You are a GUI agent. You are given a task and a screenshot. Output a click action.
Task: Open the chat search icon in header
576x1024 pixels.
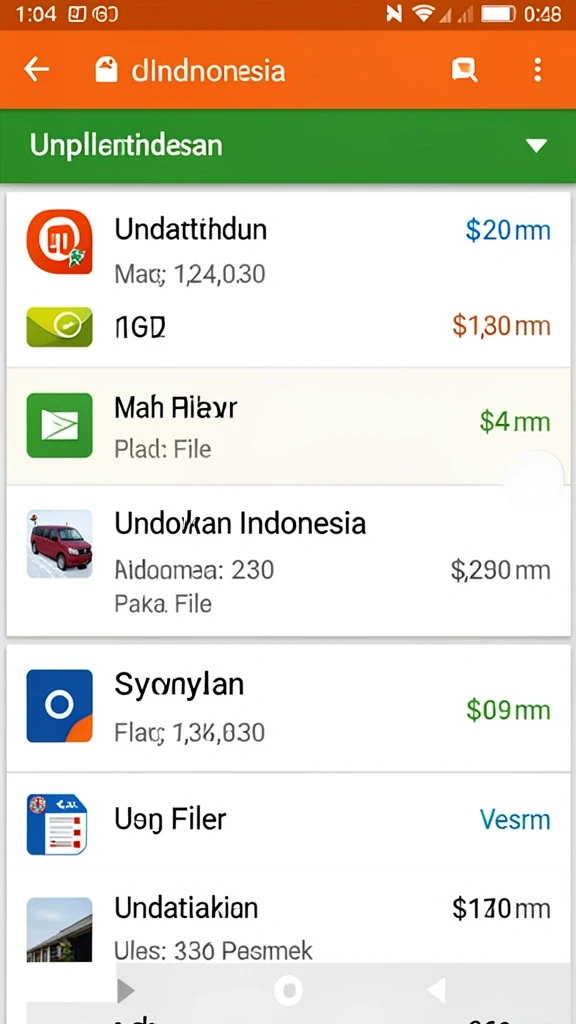pyautogui.click(x=464, y=69)
